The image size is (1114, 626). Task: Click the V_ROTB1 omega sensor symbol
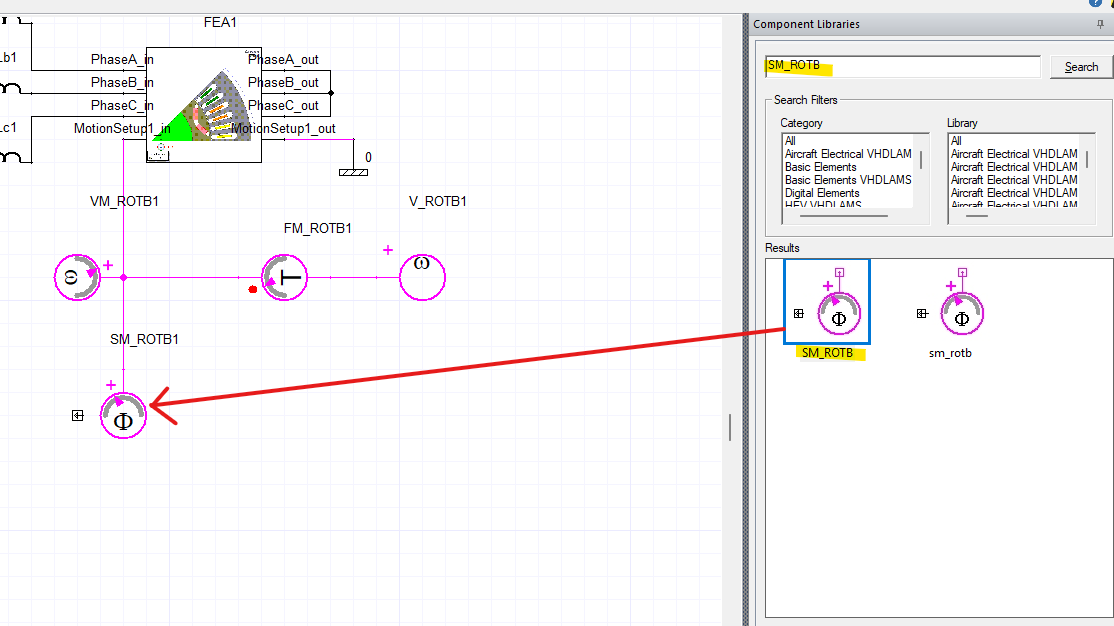(421, 277)
